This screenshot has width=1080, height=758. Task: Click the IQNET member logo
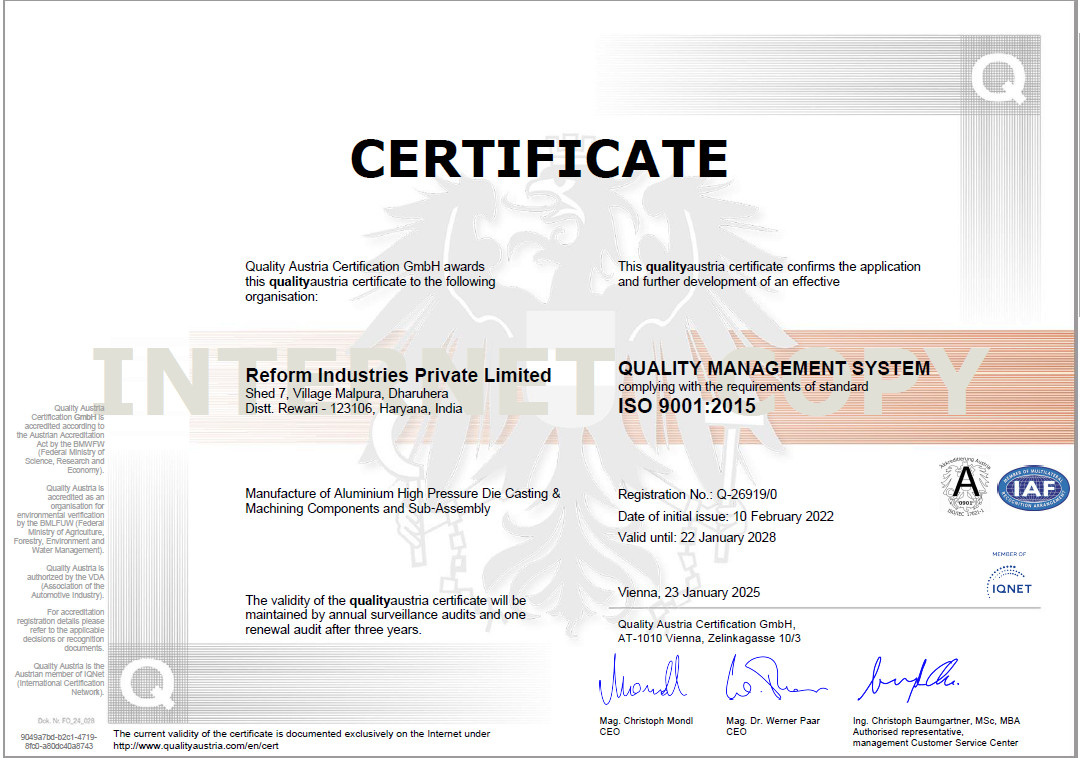[x=1009, y=579]
